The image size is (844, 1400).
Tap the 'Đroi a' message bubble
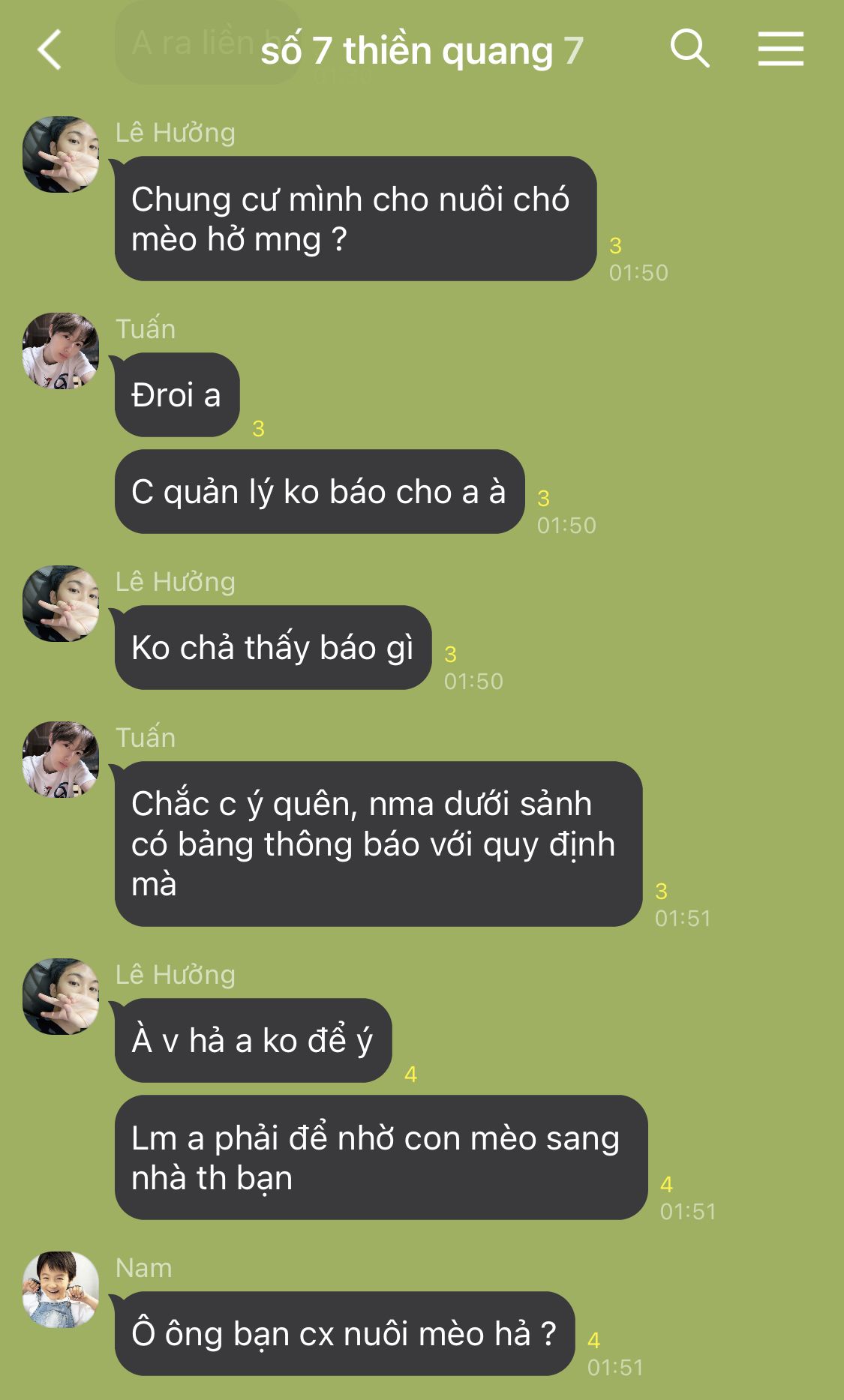(x=177, y=395)
